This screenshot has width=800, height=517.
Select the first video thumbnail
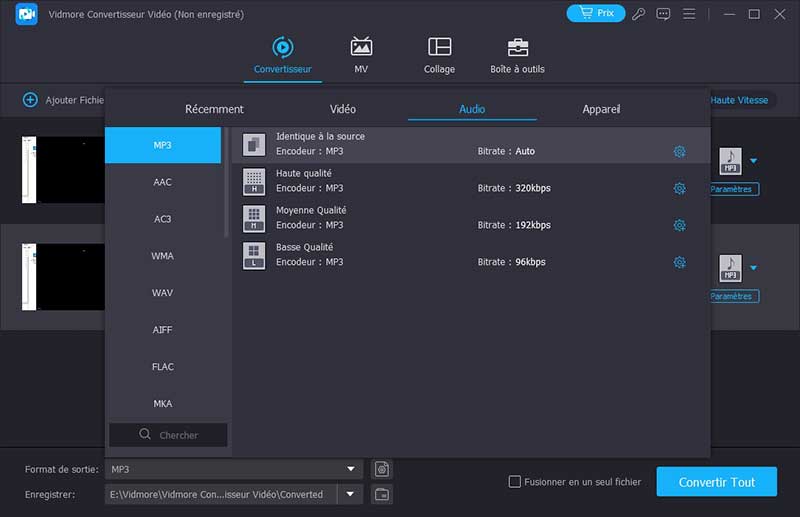point(63,169)
